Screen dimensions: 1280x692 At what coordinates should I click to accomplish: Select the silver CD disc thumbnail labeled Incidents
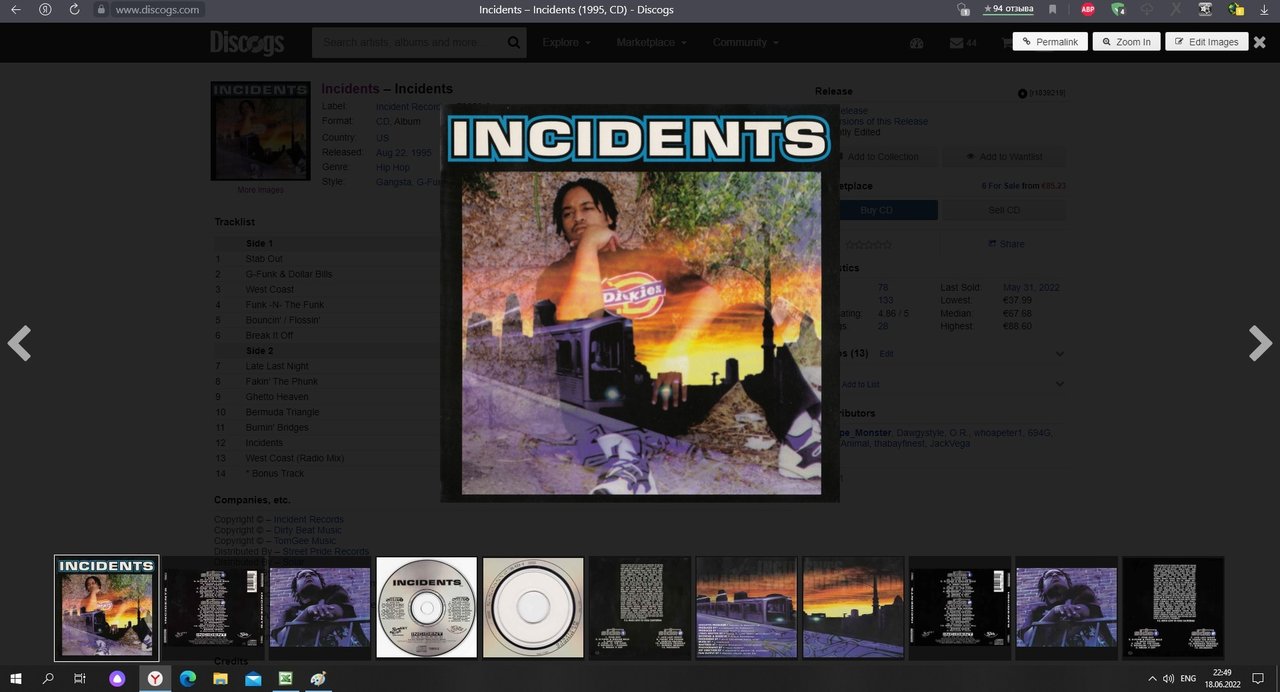point(426,607)
